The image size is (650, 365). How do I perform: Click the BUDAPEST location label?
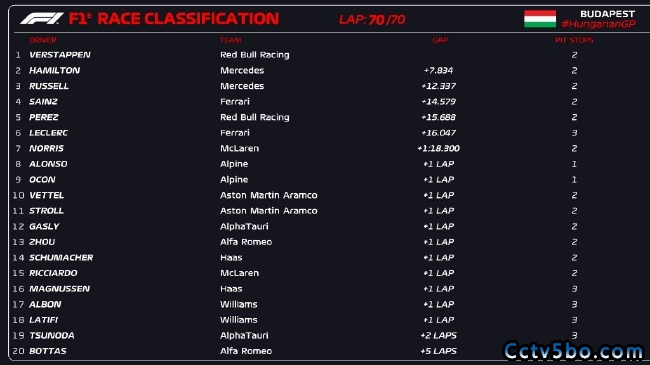click(607, 14)
